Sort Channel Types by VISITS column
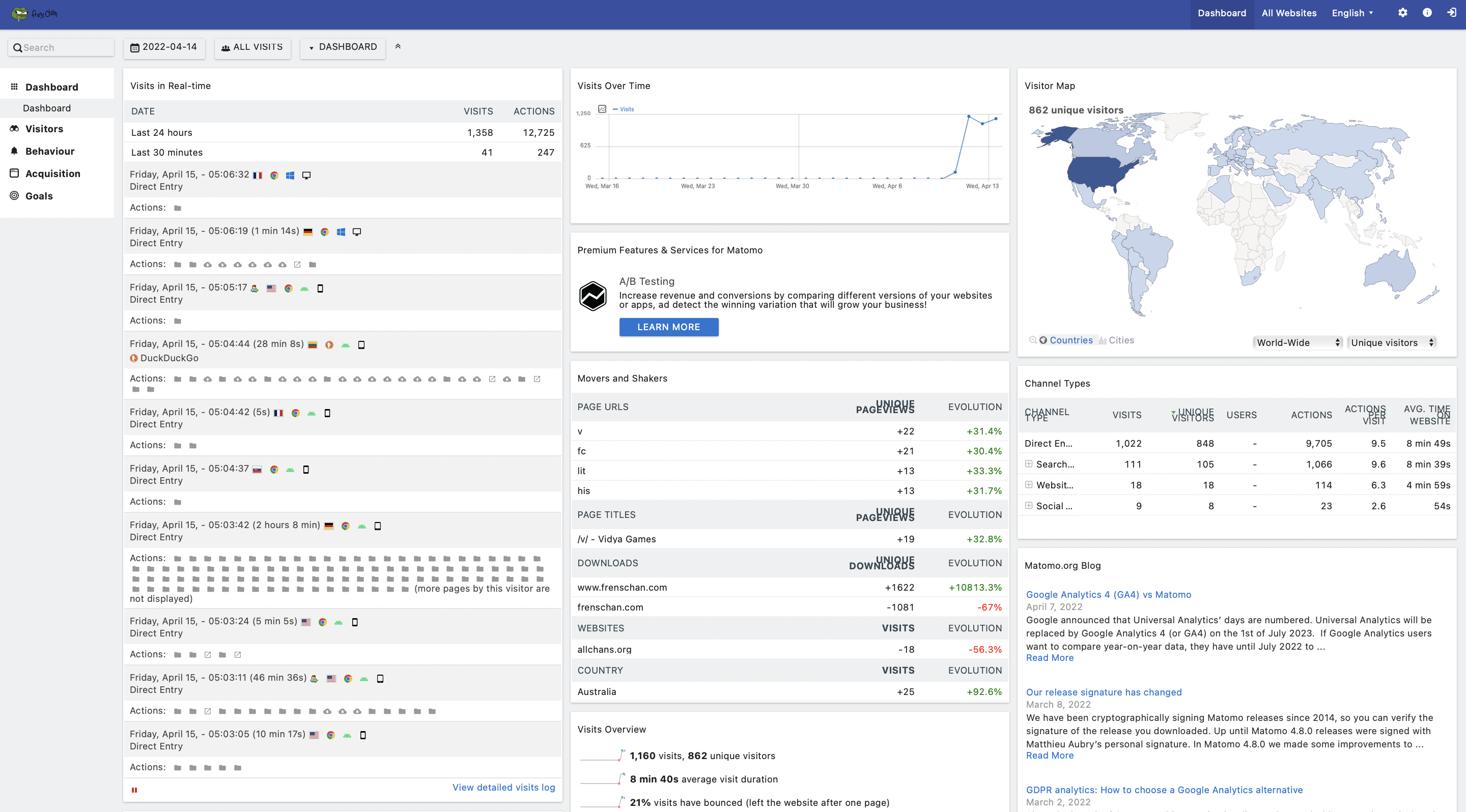The width and height of the screenshot is (1466, 812). 1127,415
